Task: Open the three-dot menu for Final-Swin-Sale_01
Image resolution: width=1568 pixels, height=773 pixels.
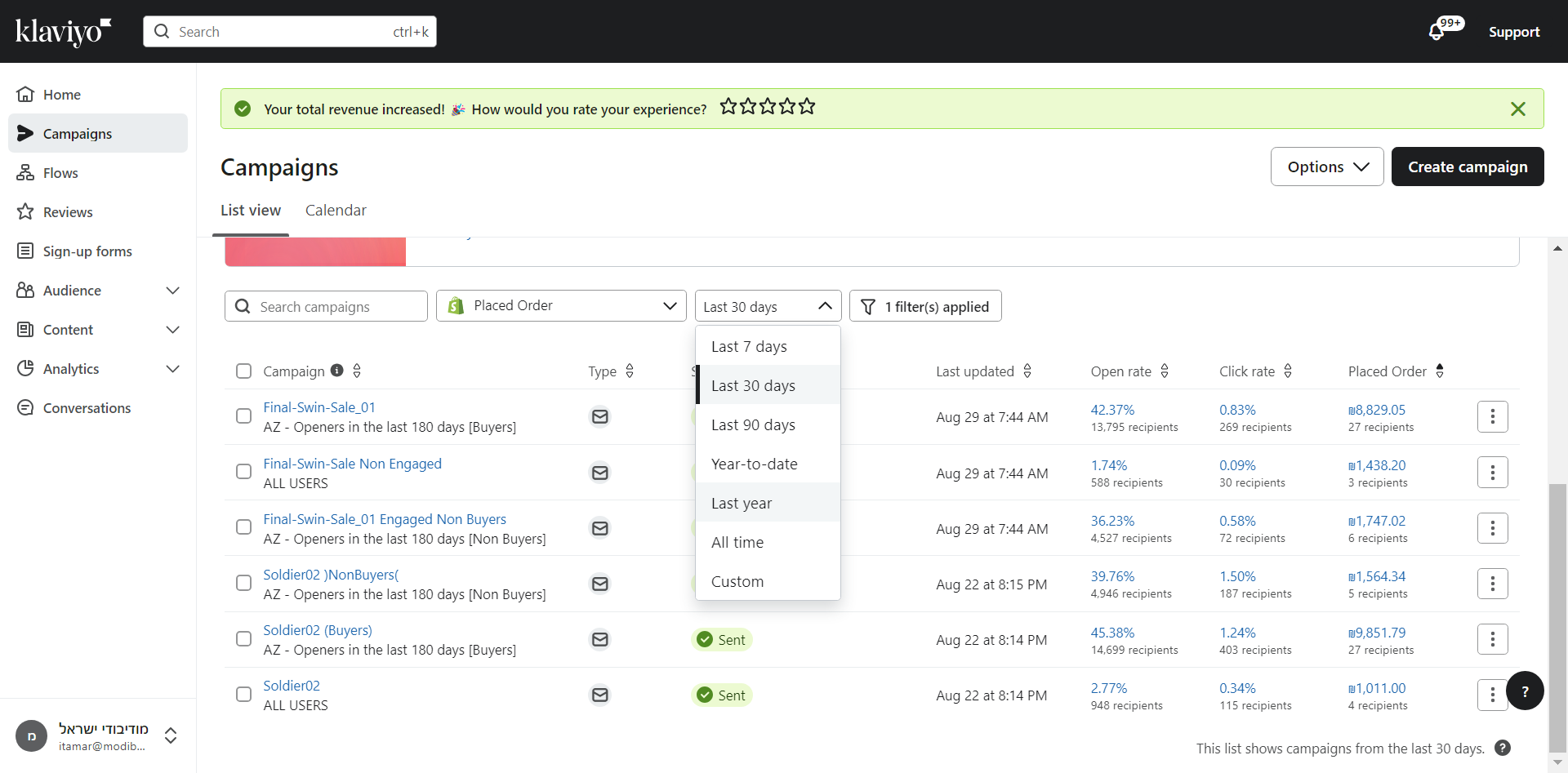Action: pyautogui.click(x=1492, y=417)
